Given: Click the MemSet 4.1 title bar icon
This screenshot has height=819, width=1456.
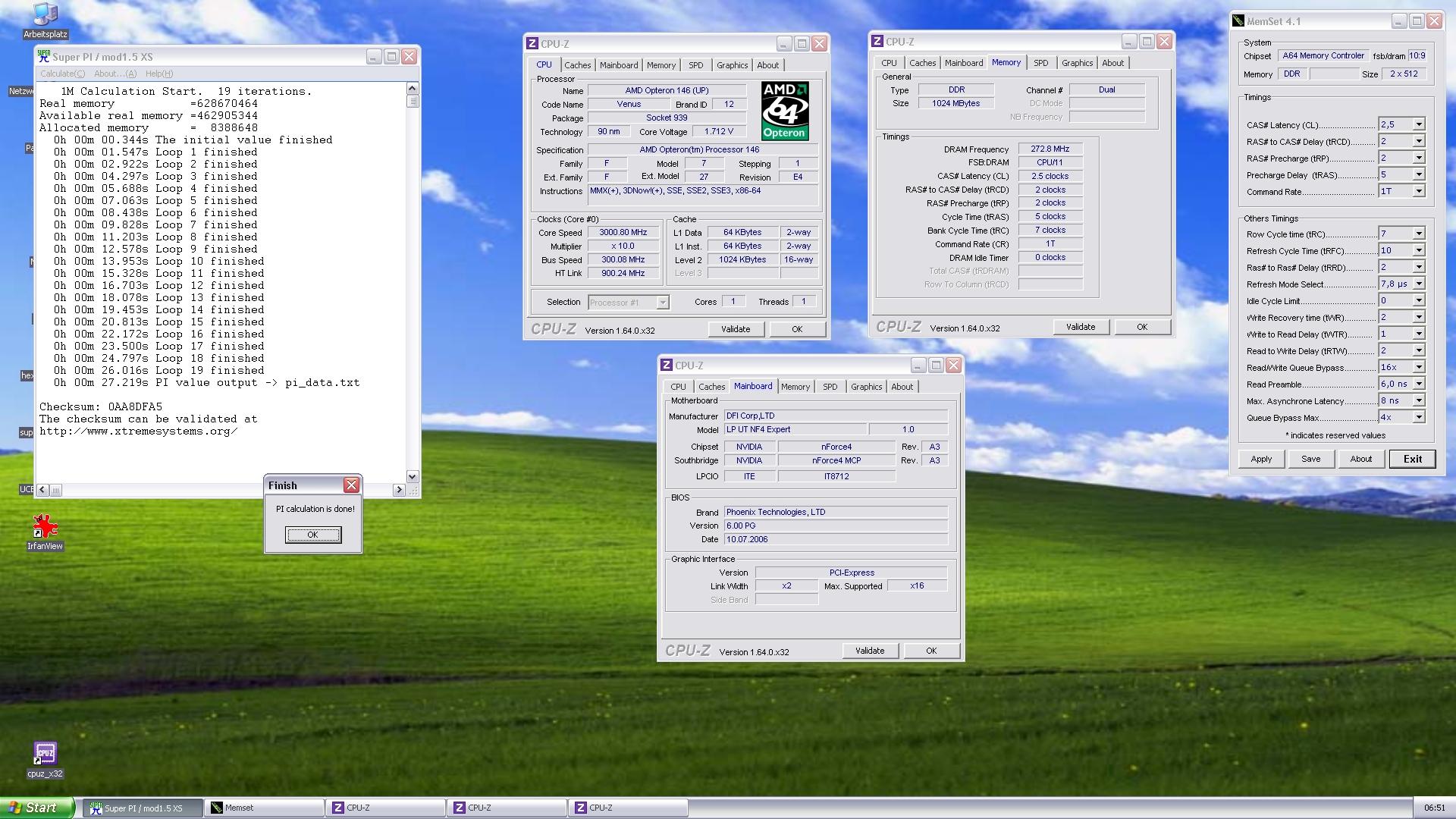Looking at the screenshot, I should coord(1238,21).
